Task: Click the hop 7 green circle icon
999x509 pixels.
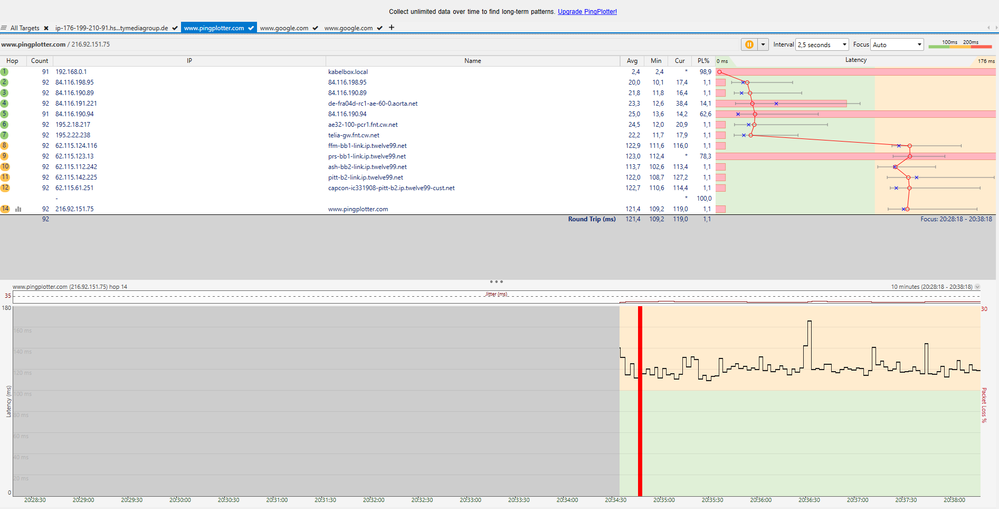Action: pos(4,135)
